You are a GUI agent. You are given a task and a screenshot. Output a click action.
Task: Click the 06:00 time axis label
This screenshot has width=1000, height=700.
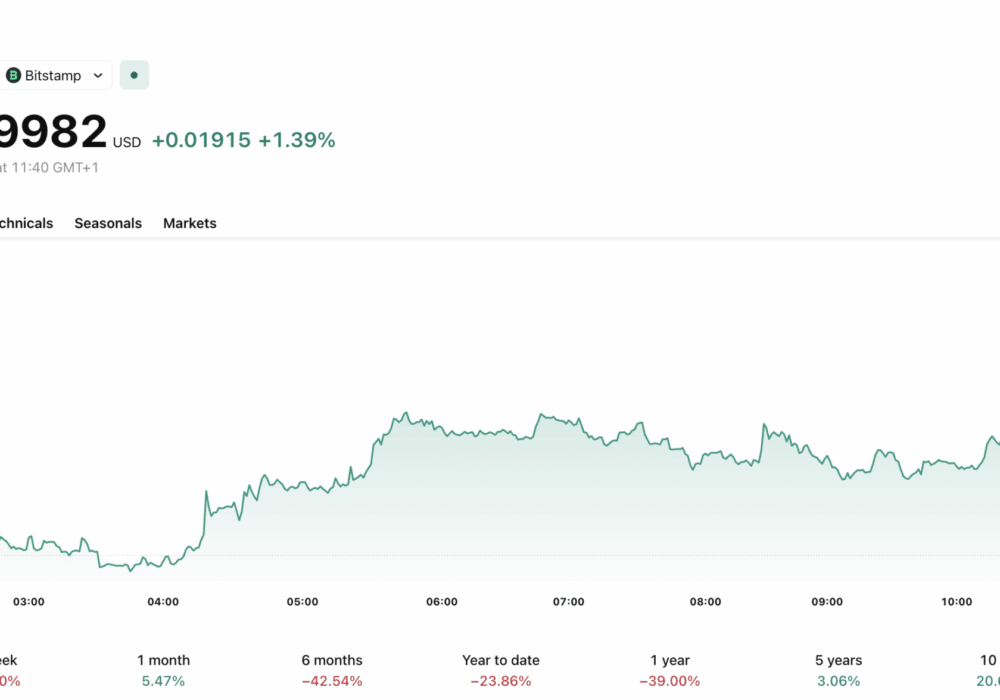pos(442,601)
